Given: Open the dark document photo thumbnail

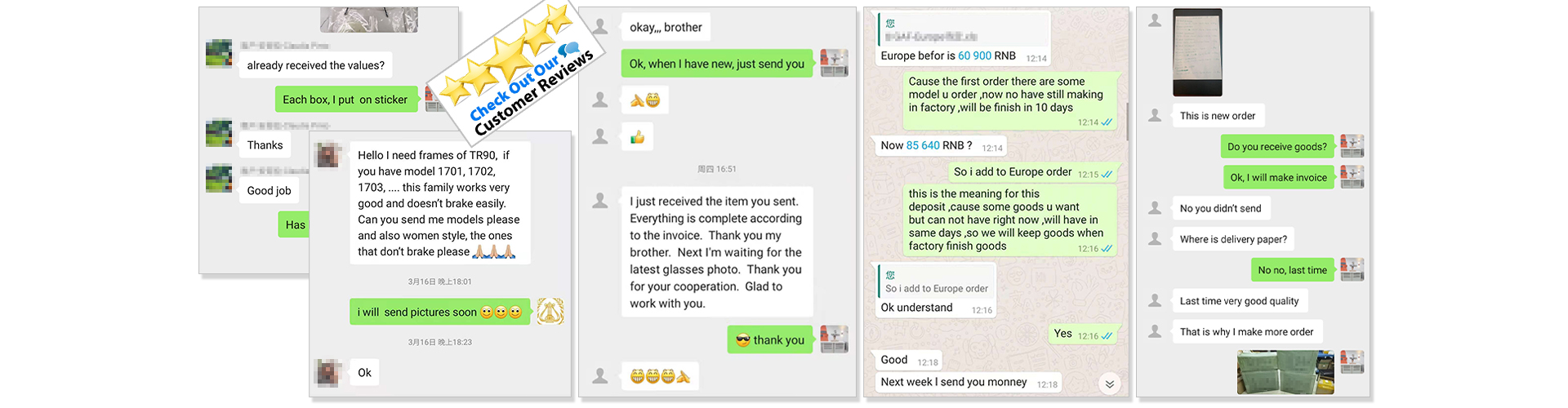Looking at the screenshot, I should (x=1197, y=52).
